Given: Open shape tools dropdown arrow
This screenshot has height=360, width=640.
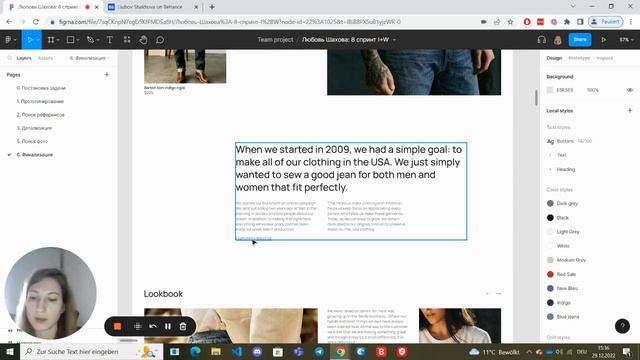Looking at the screenshot, I should point(78,40).
